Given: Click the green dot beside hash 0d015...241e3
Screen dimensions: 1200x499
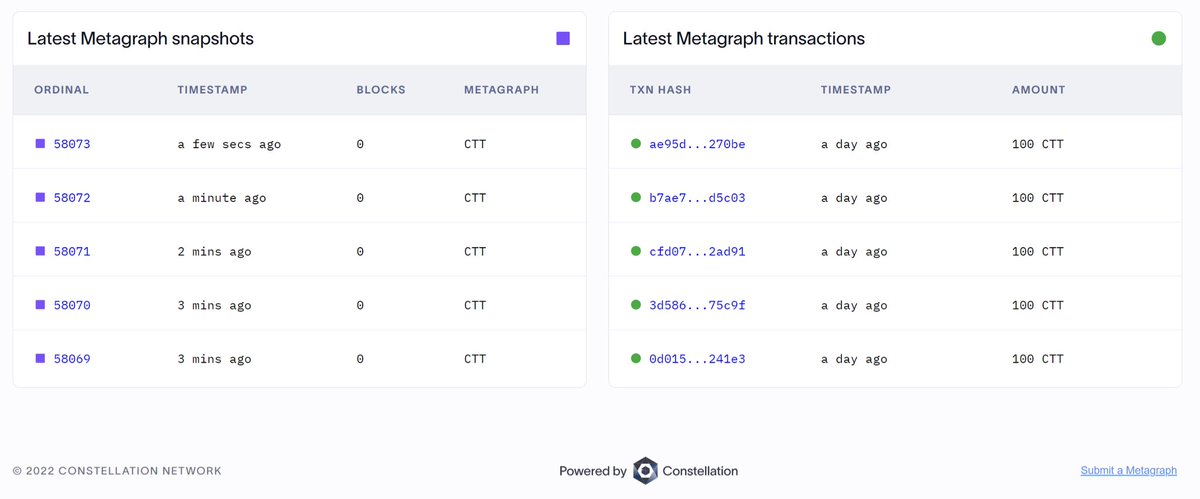Looking at the screenshot, I should coord(636,358).
